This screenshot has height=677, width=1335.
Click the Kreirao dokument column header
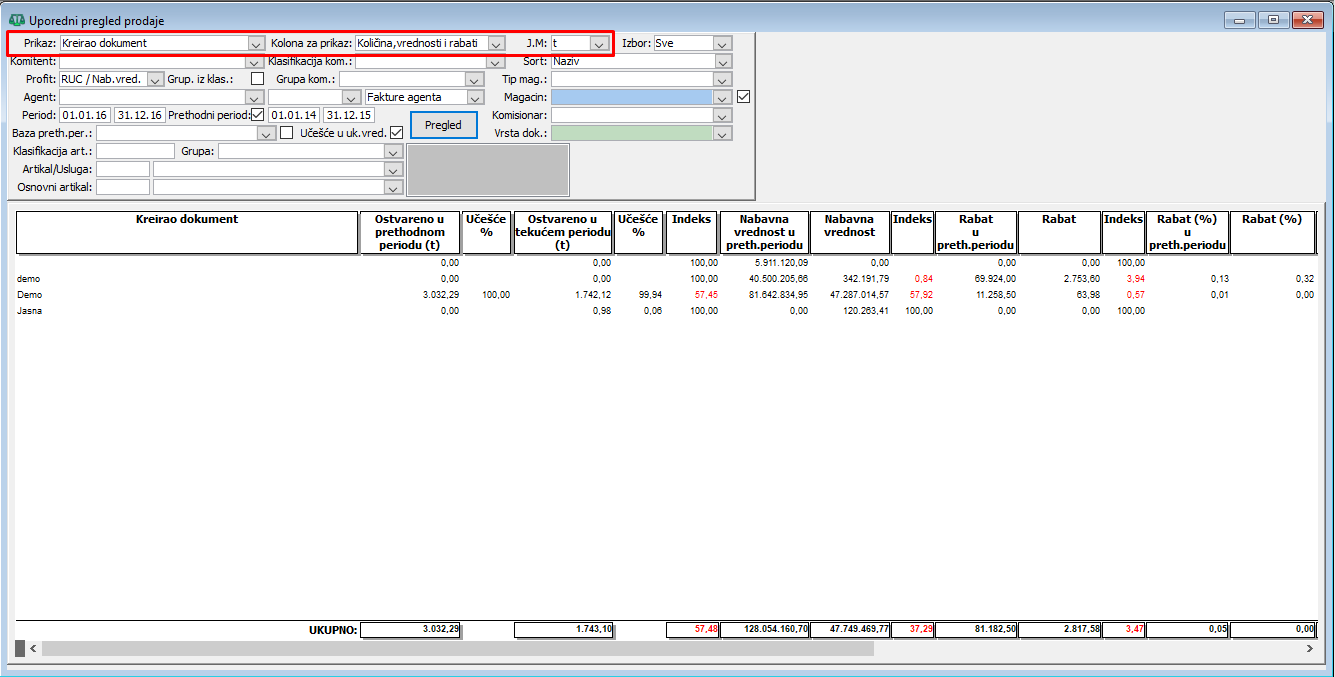click(187, 232)
